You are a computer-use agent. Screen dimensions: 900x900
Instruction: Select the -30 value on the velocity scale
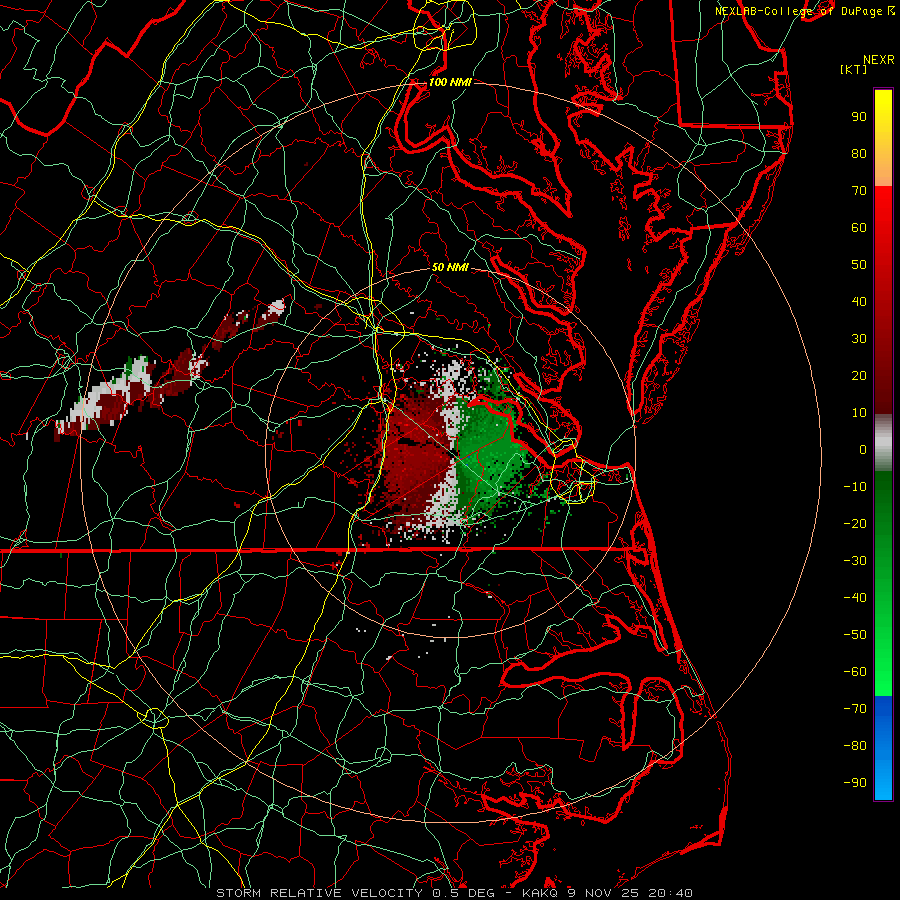coord(855,561)
